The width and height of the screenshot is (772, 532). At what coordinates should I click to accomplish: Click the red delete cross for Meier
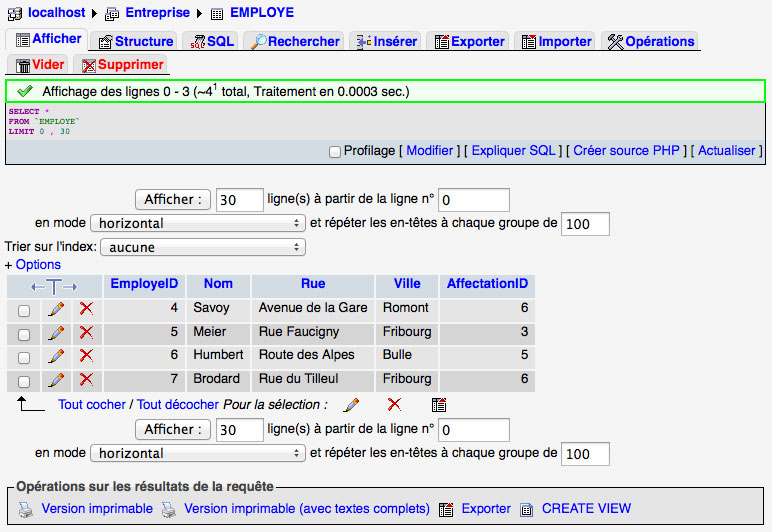87,332
